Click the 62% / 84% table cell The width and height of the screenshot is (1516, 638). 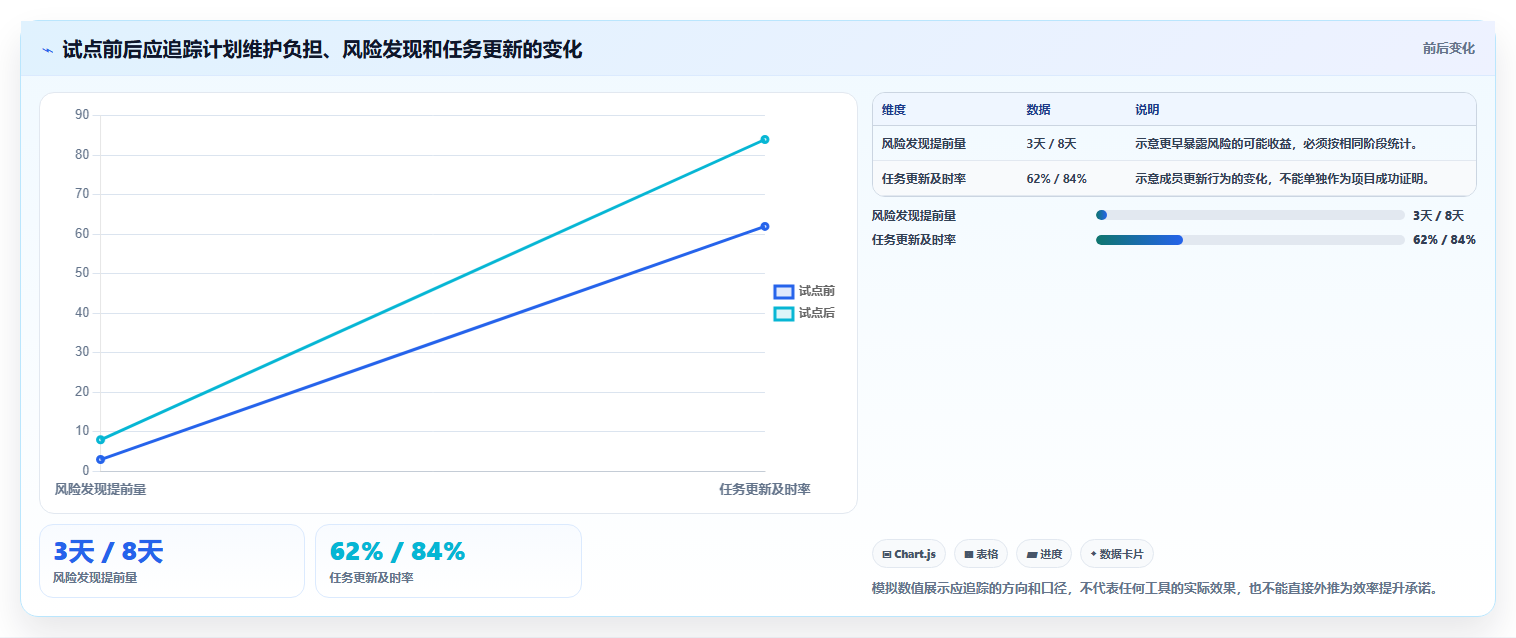coord(1056,178)
